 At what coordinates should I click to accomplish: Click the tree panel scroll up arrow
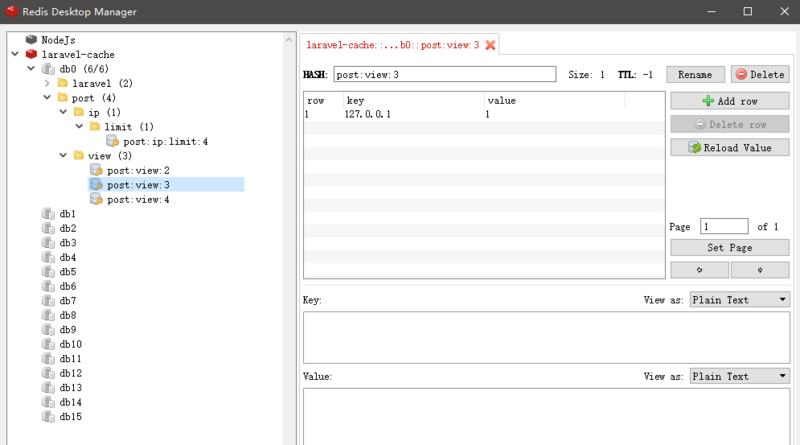click(289, 39)
